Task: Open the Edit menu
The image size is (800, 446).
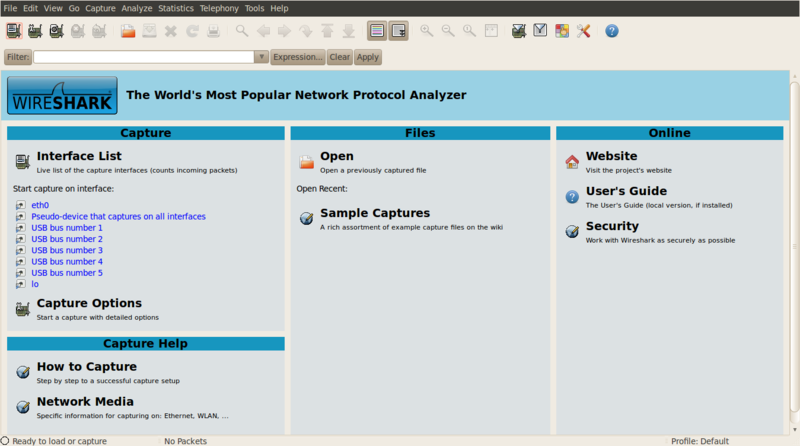Action: click(x=31, y=8)
